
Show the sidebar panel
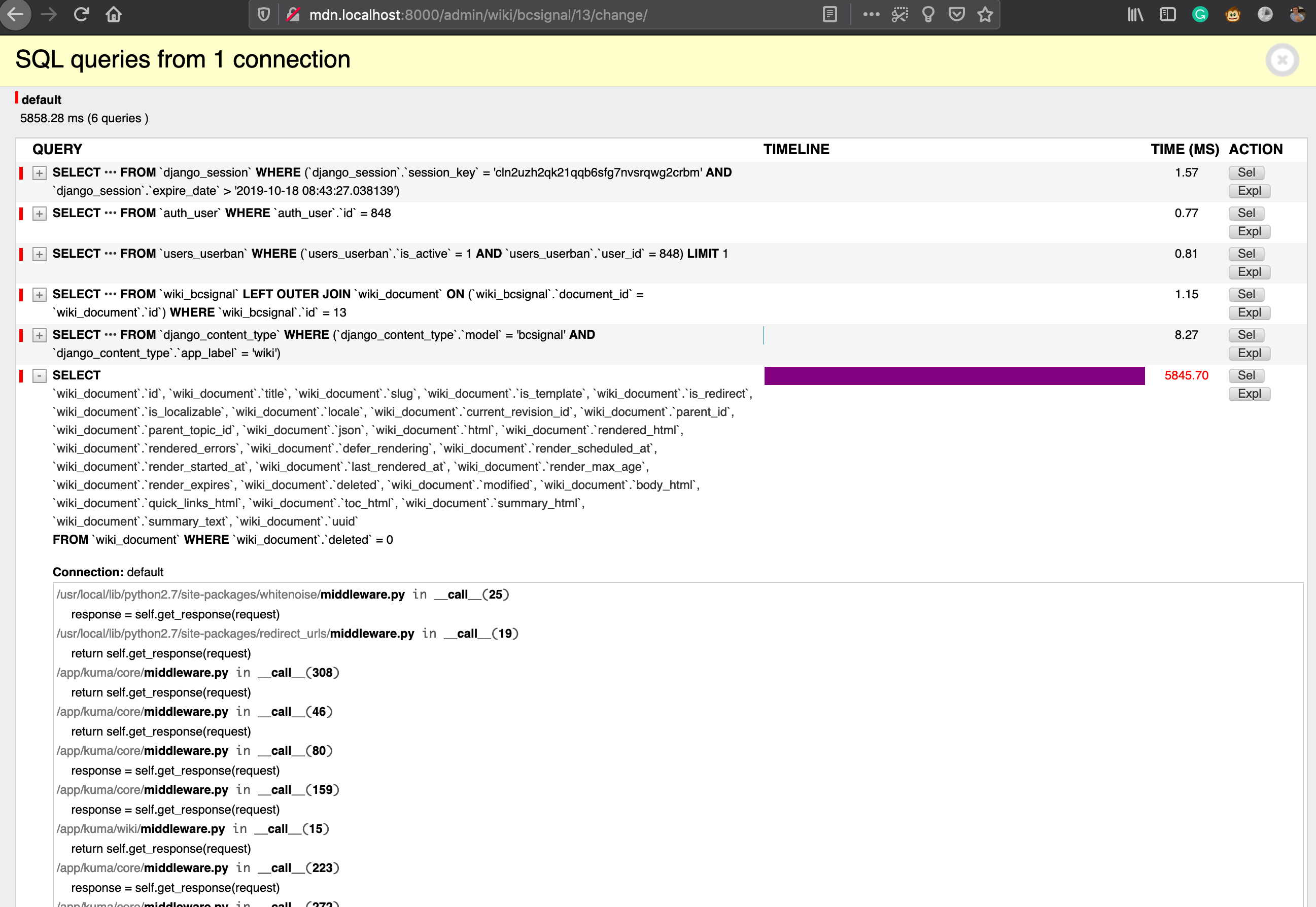click(x=1167, y=15)
